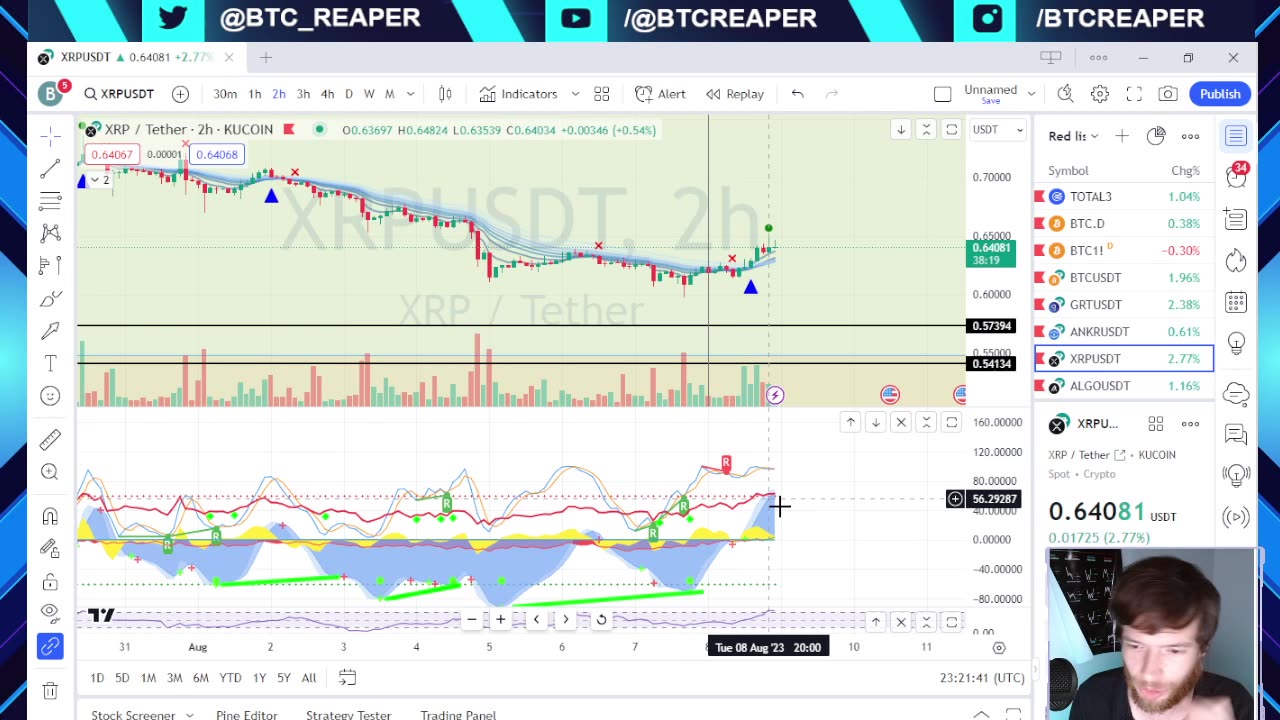
Task: Open the alerts clock sidebar icon
Action: [1236, 176]
